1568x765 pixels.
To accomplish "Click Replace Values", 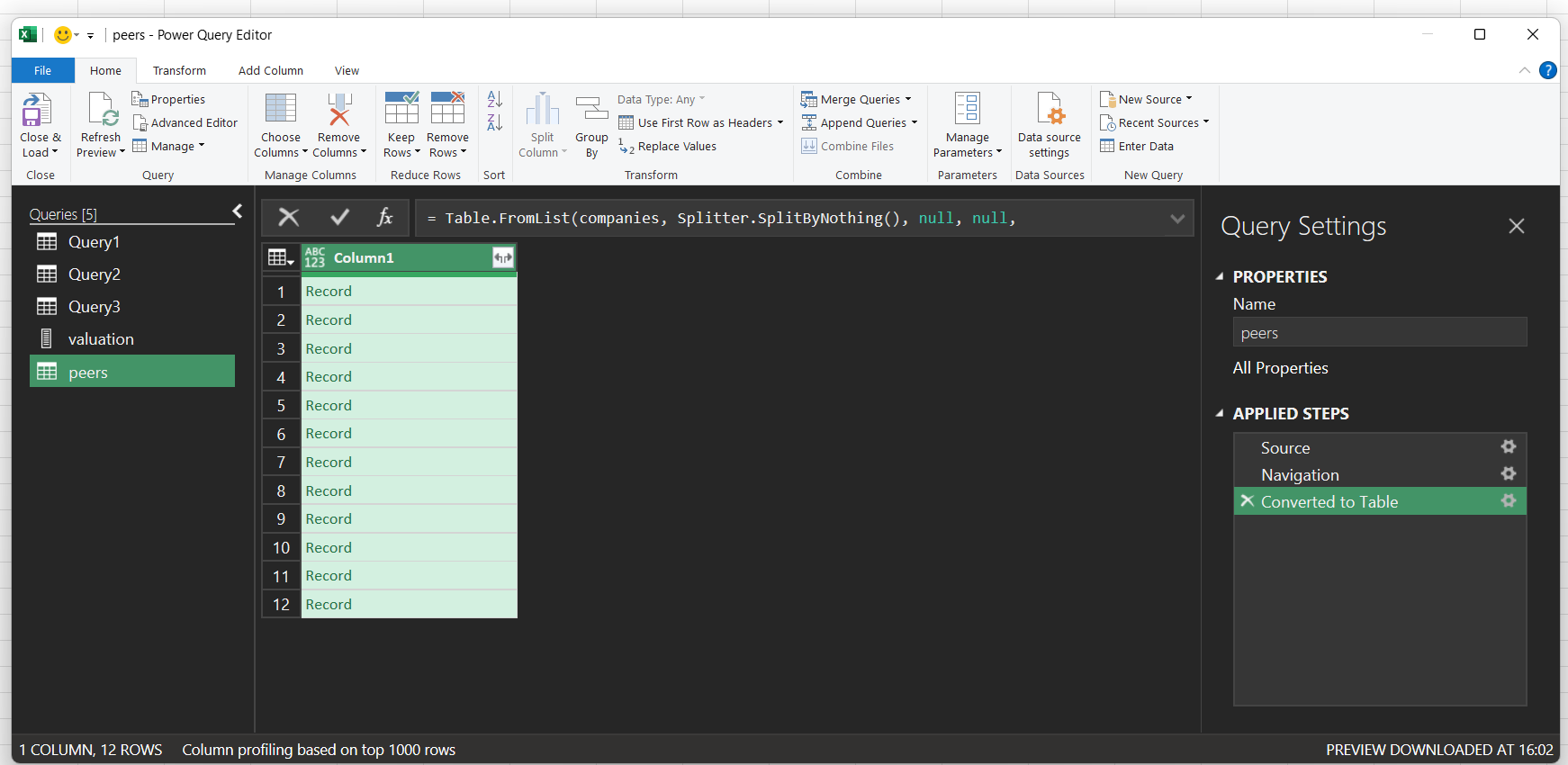I will tap(668, 146).
